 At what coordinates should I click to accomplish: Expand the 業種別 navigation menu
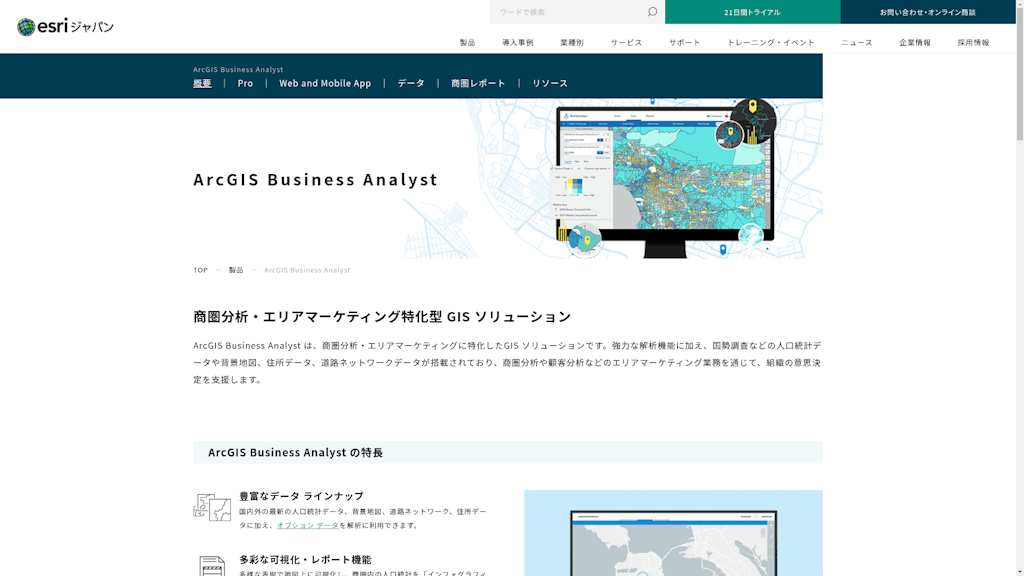coord(572,43)
